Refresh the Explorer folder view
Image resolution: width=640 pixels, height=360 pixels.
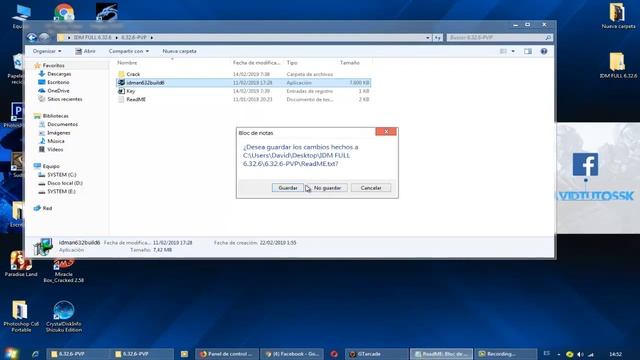(x=438, y=38)
